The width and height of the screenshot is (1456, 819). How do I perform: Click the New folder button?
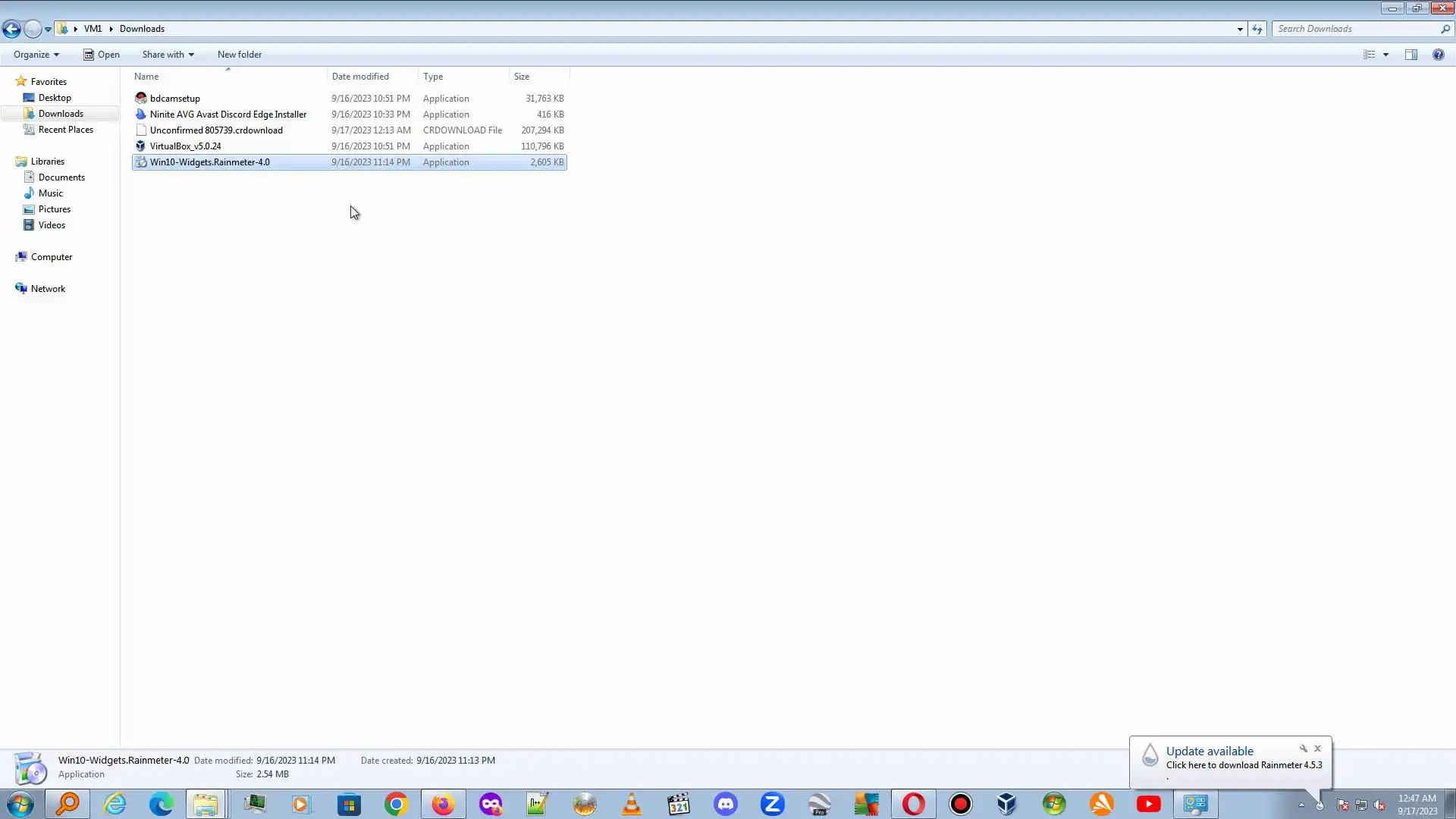point(239,55)
